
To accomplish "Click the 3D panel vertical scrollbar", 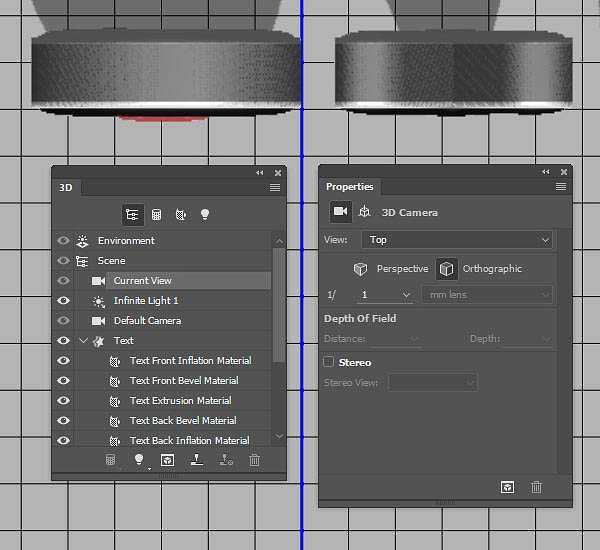I will point(278,300).
